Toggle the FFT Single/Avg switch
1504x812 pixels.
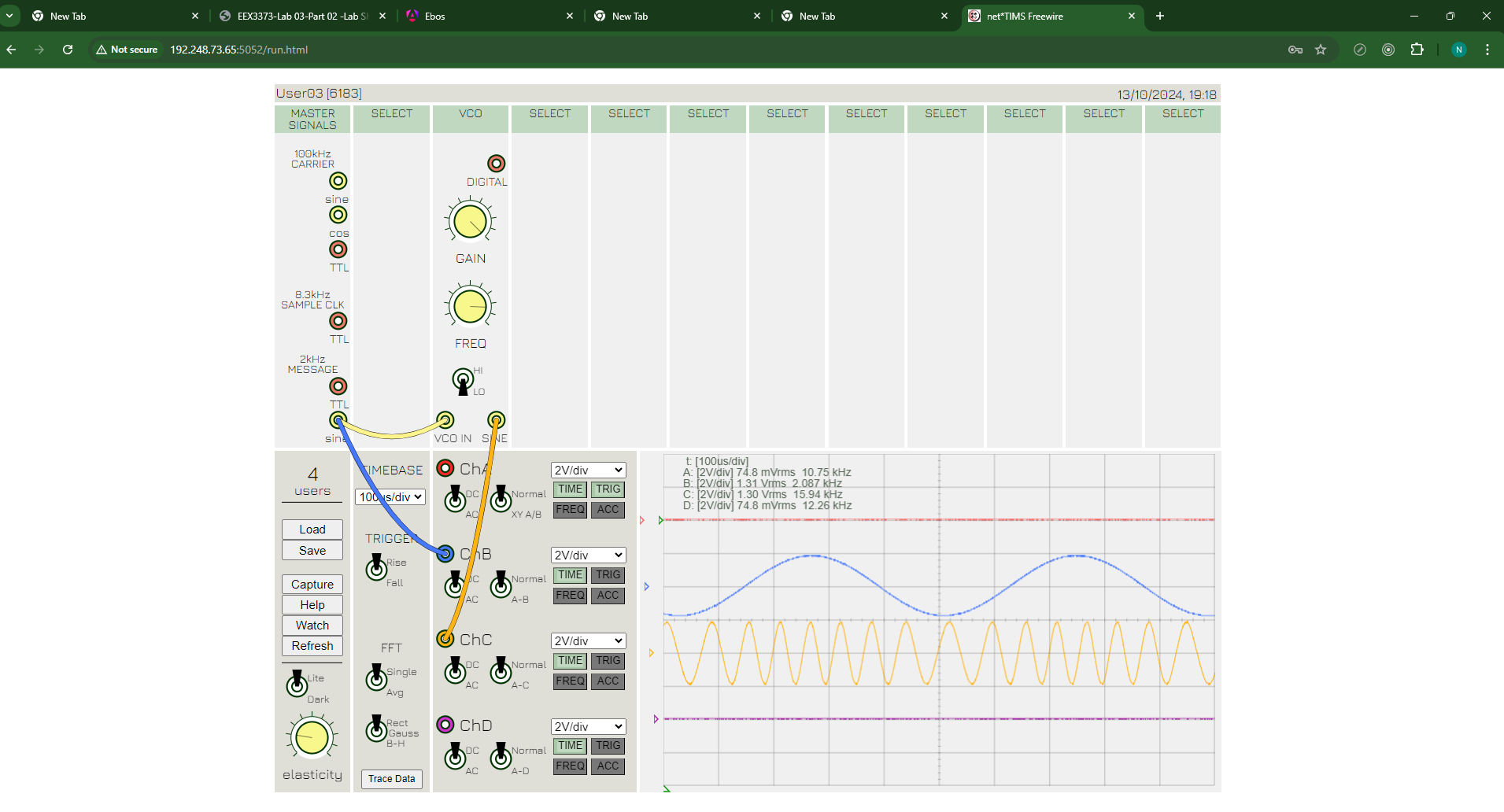376,677
